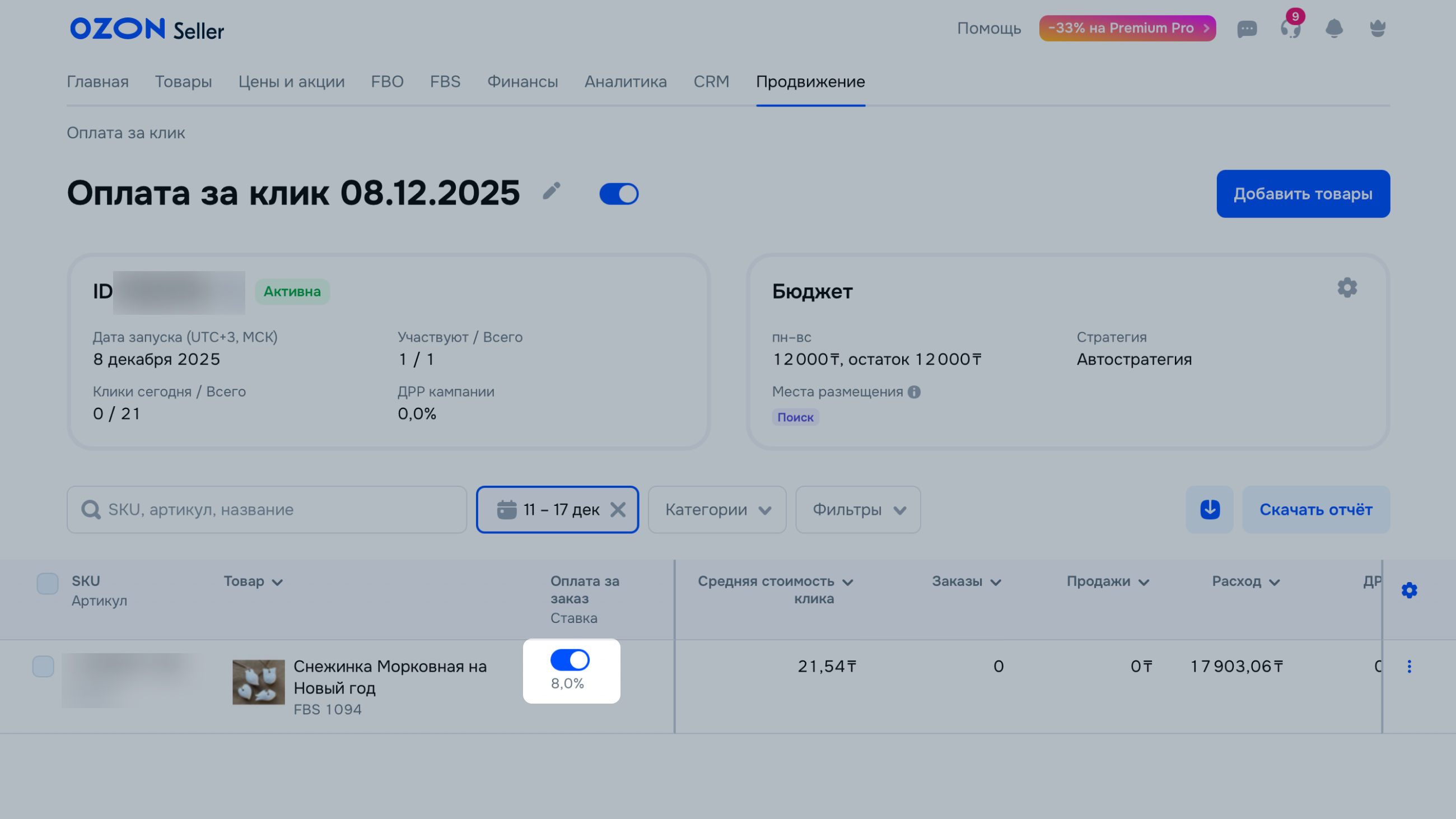Open table column settings gear

(x=1409, y=590)
